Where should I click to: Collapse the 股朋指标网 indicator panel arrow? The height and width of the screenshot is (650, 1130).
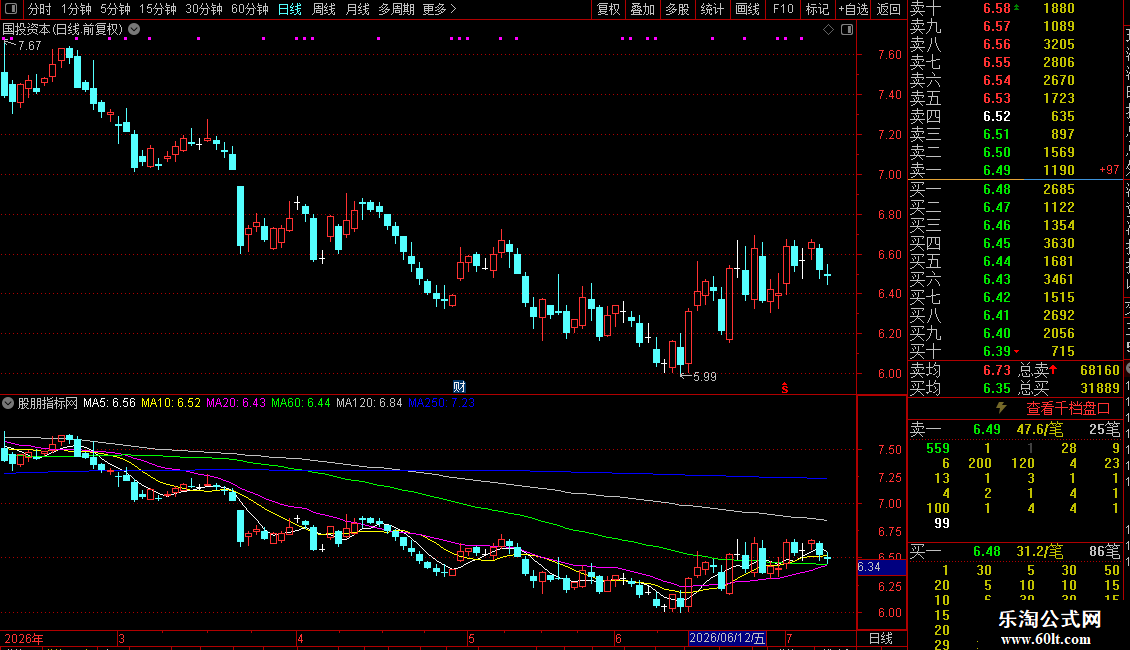click(8, 403)
